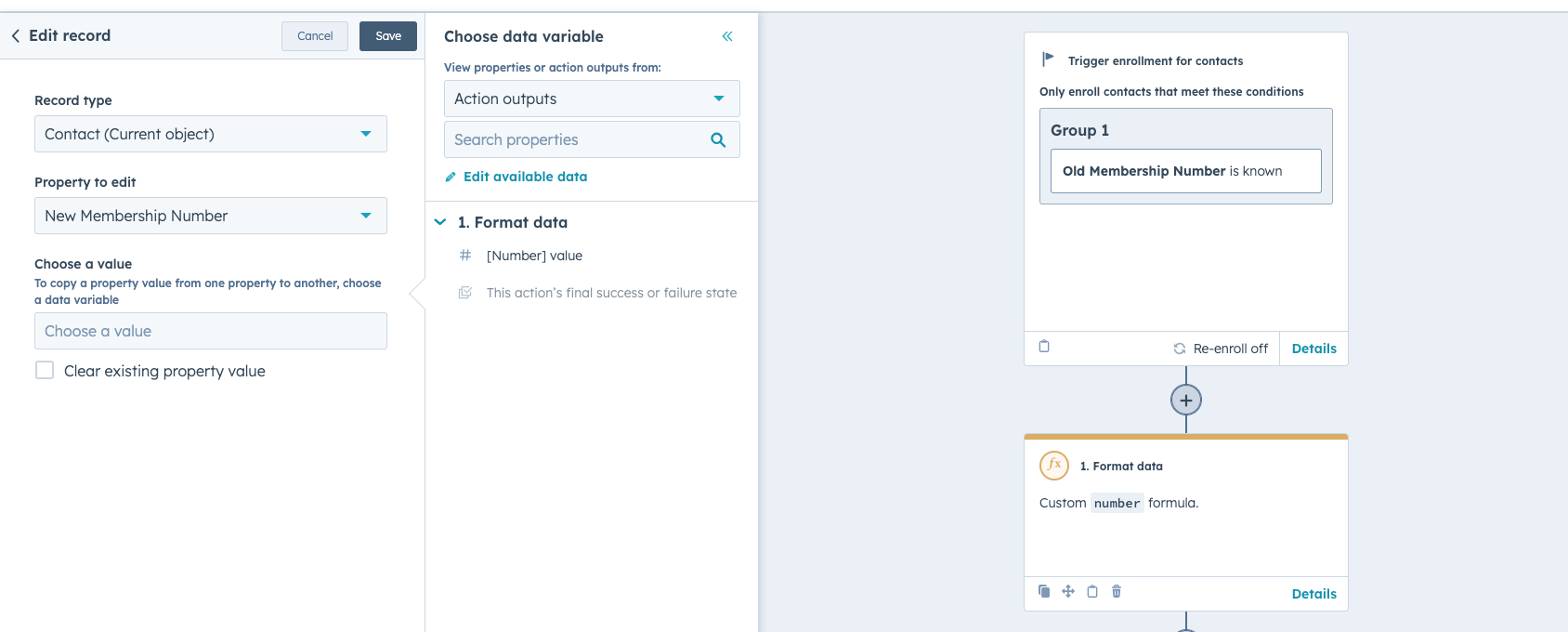Click the Group 1 heading

[1079, 130]
